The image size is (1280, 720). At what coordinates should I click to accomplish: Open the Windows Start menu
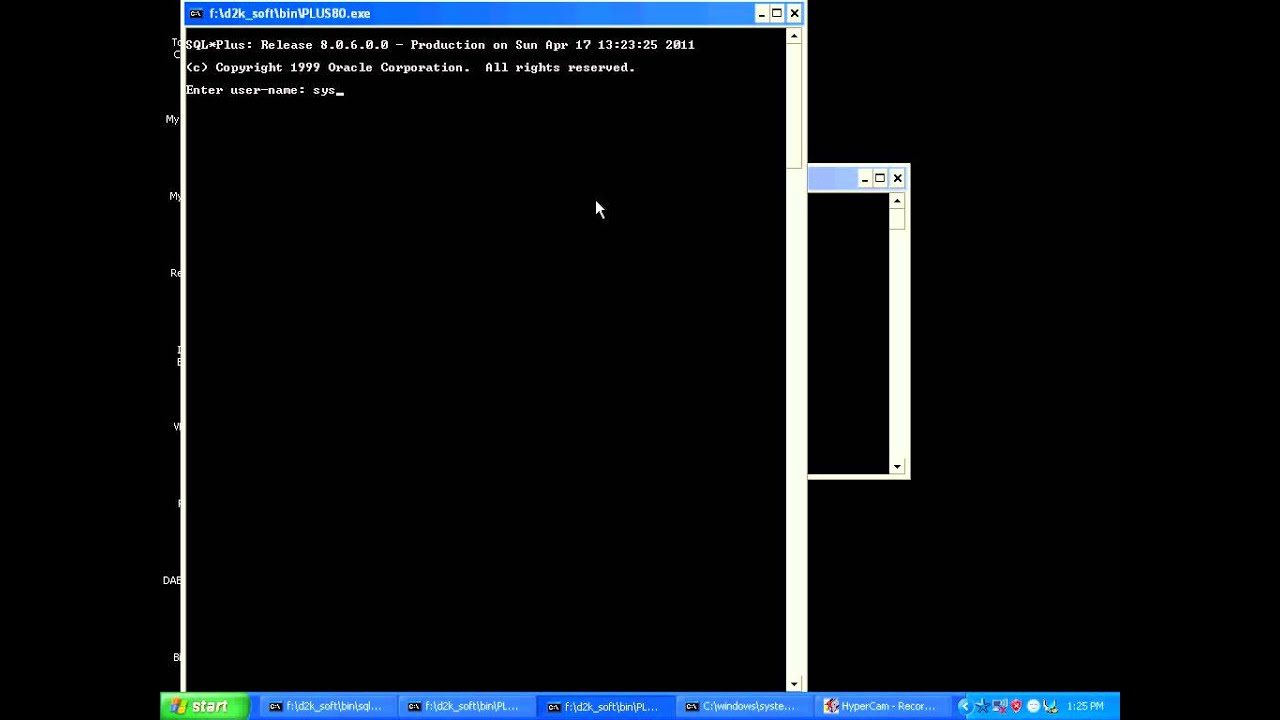click(207, 706)
